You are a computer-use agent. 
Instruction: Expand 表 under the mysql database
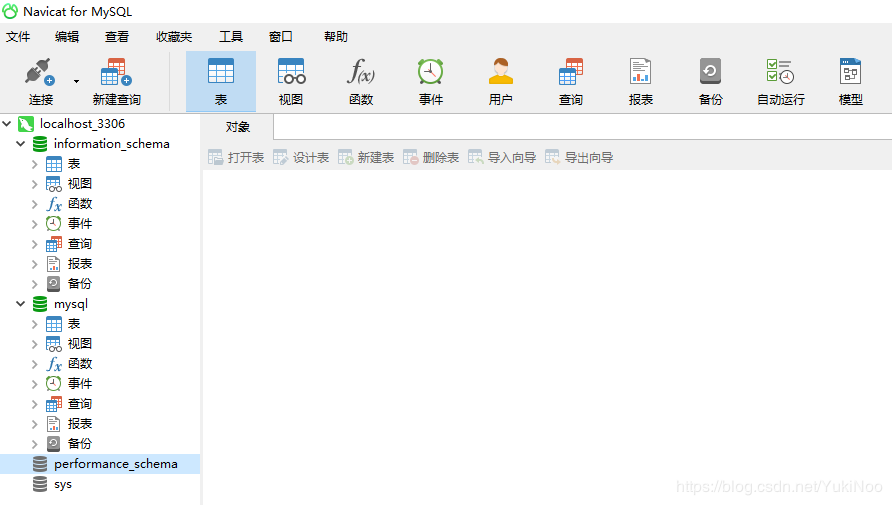point(35,324)
